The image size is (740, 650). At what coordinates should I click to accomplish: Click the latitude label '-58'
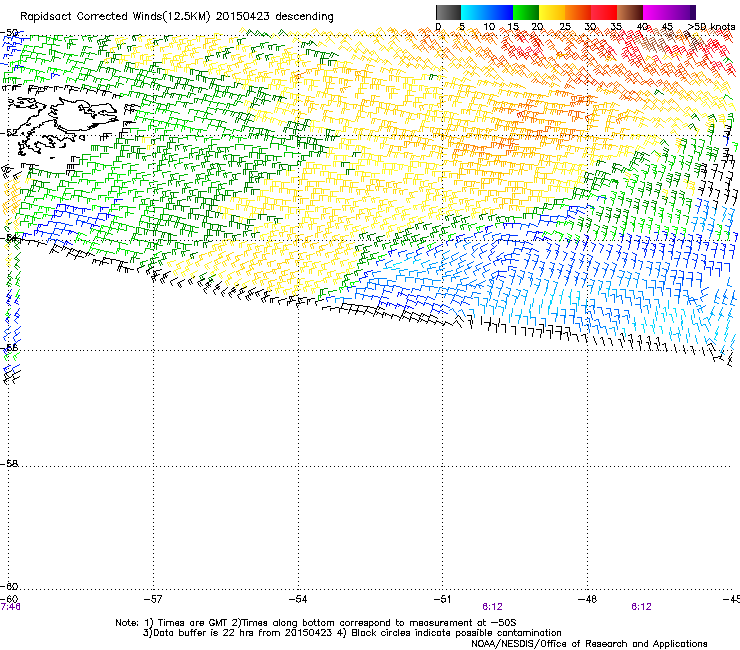click(x=9, y=464)
